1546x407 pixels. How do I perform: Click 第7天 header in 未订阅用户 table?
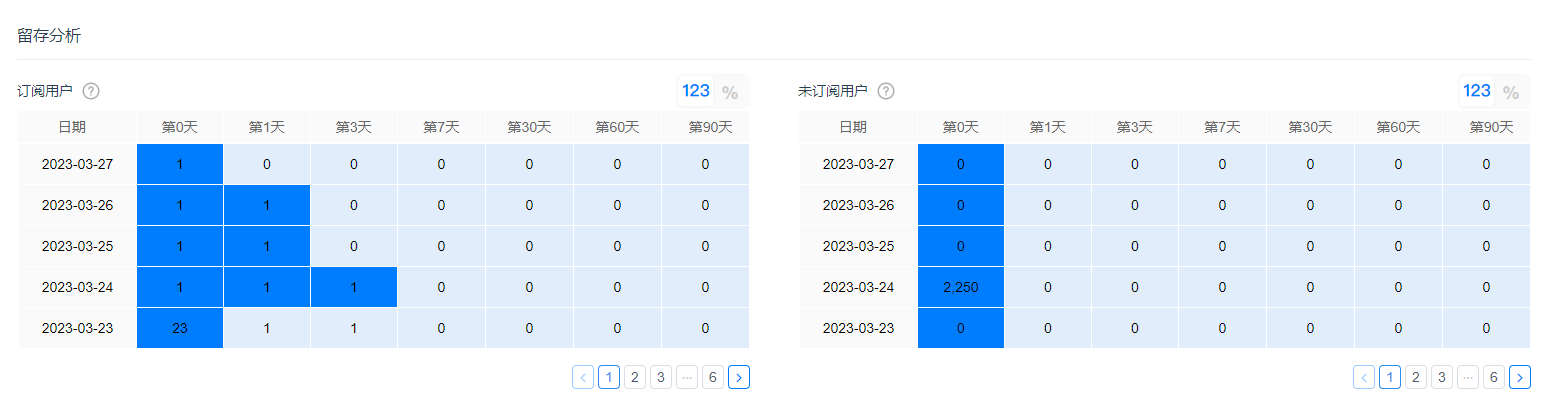pyautogui.click(x=1223, y=127)
